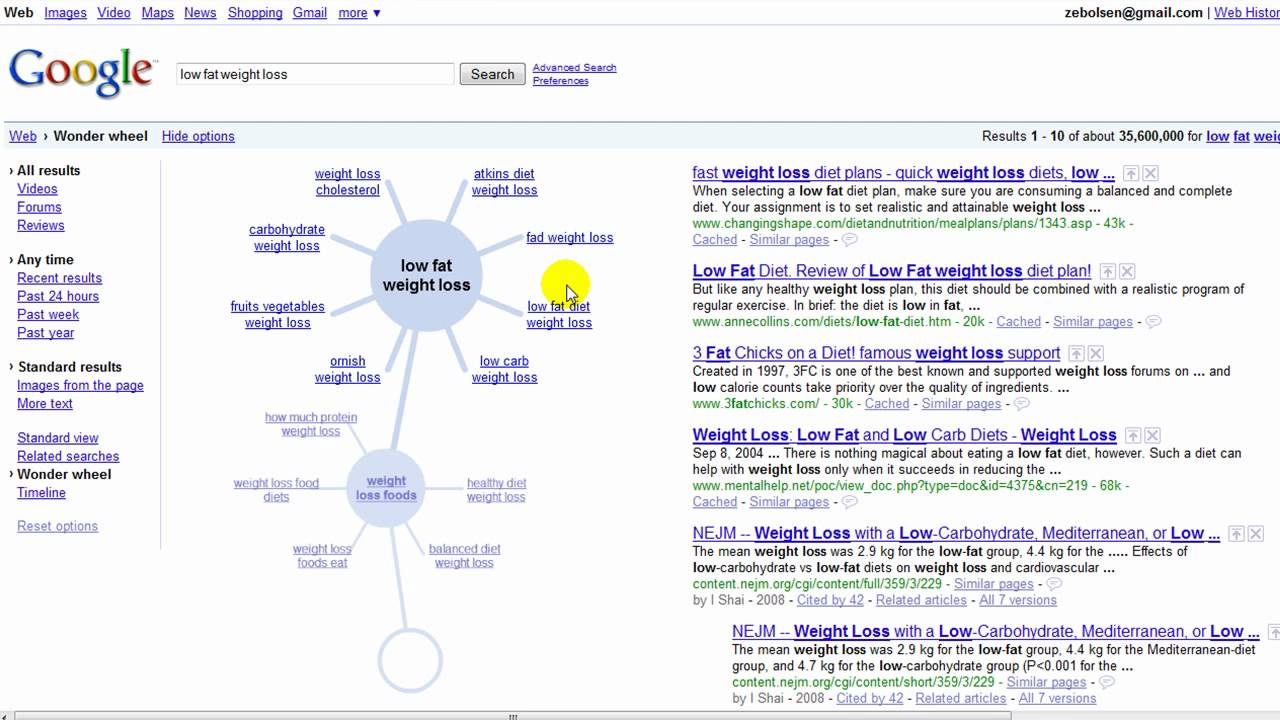
Task: Select faded 'healthy diet weight loss' spoke
Action: [496, 490]
